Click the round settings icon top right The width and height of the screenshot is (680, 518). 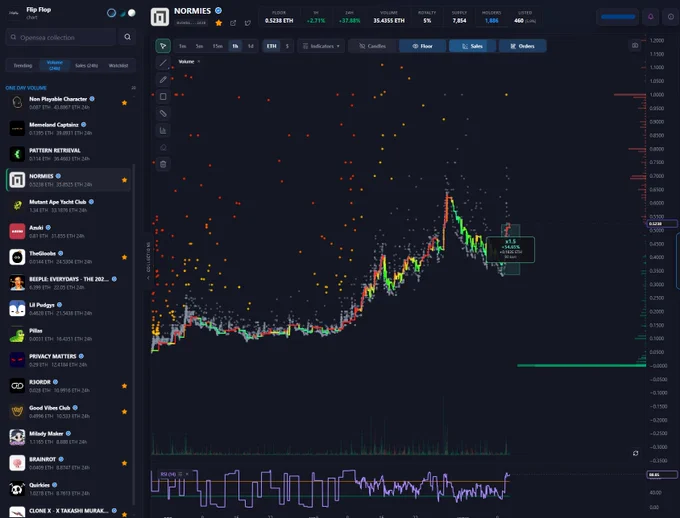click(x=671, y=17)
